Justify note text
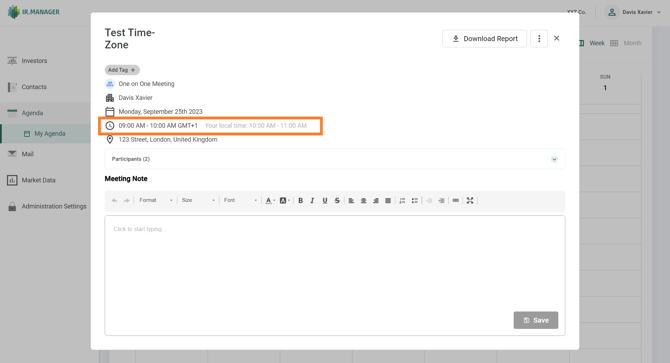 pyautogui.click(x=388, y=200)
